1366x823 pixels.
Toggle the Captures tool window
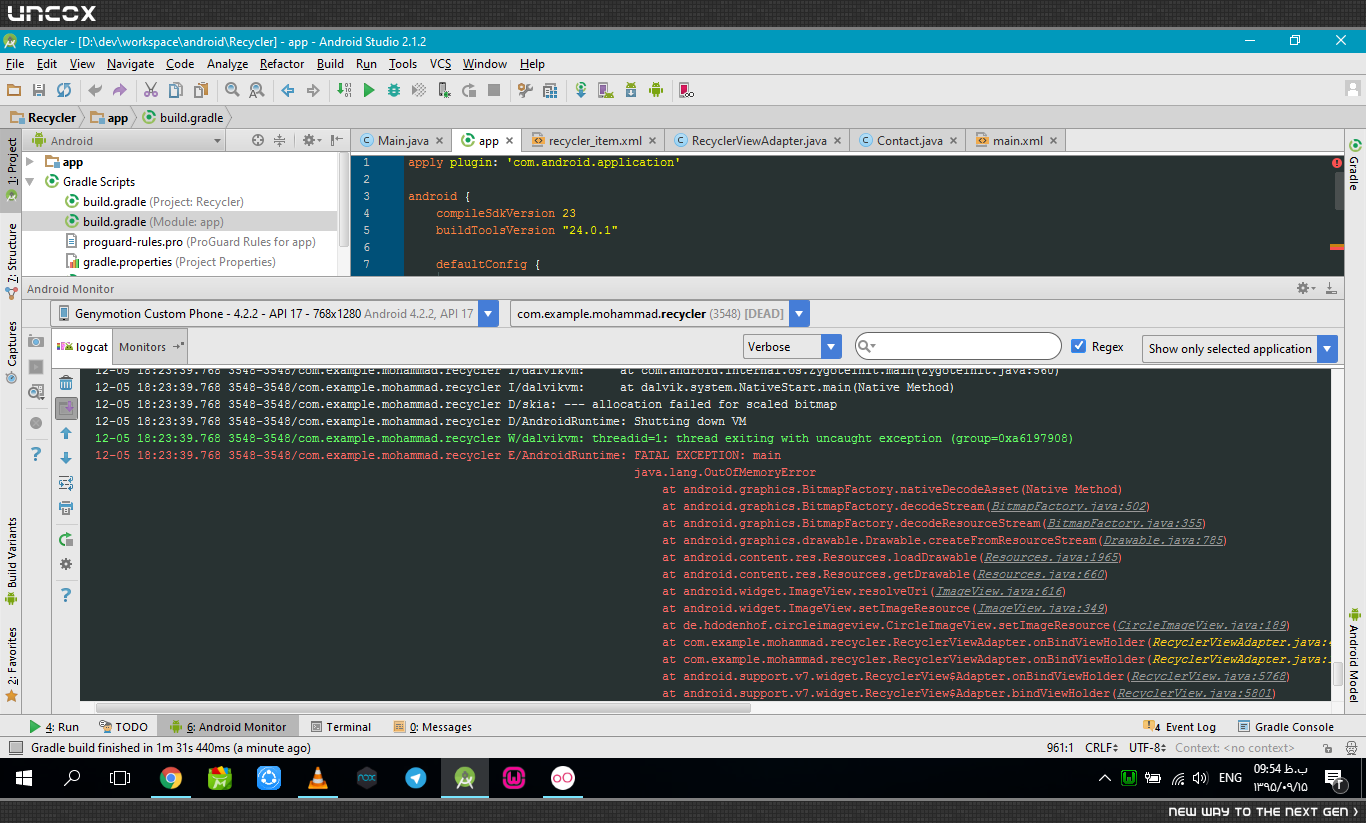pyautogui.click(x=11, y=352)
